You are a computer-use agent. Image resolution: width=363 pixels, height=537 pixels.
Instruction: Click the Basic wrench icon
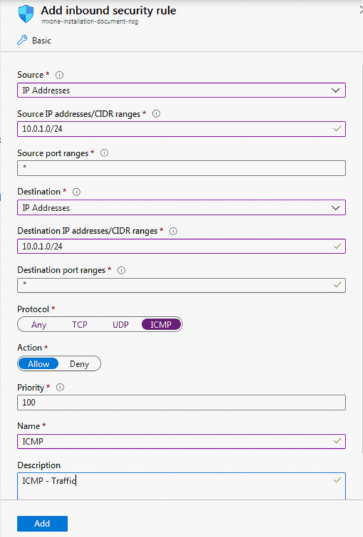tap(22, 40)
